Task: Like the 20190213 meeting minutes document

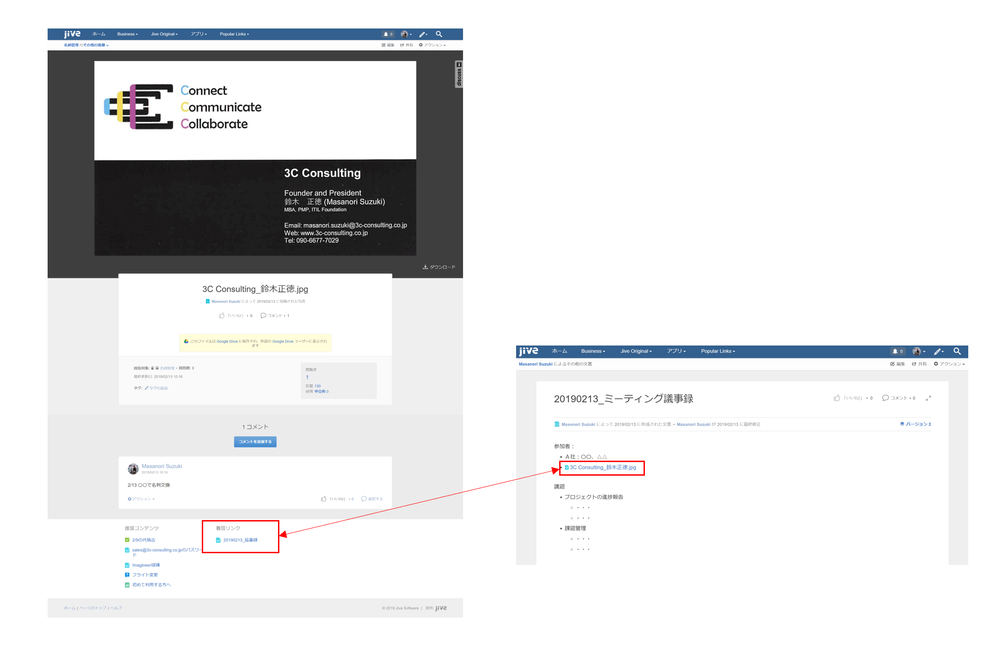Action: tap(836, 397)
